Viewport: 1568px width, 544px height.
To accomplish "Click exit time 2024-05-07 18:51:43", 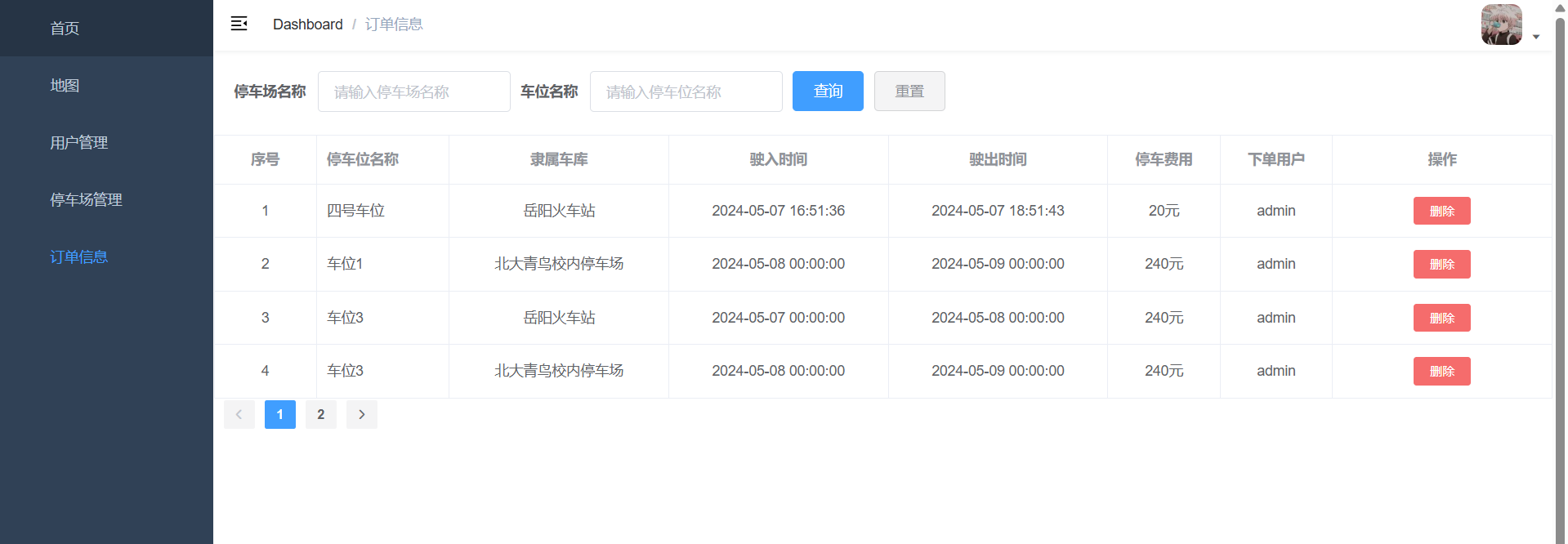I will pos(998,211).
